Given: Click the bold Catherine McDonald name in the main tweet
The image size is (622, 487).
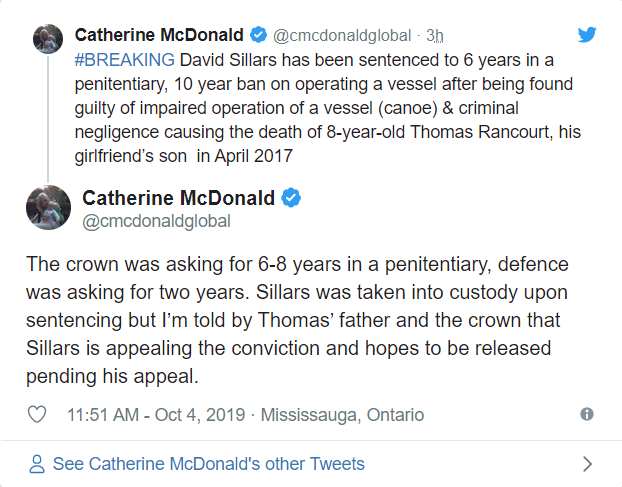Looking at the screenshot, I should pyautogui.click(x=178, y=197).
